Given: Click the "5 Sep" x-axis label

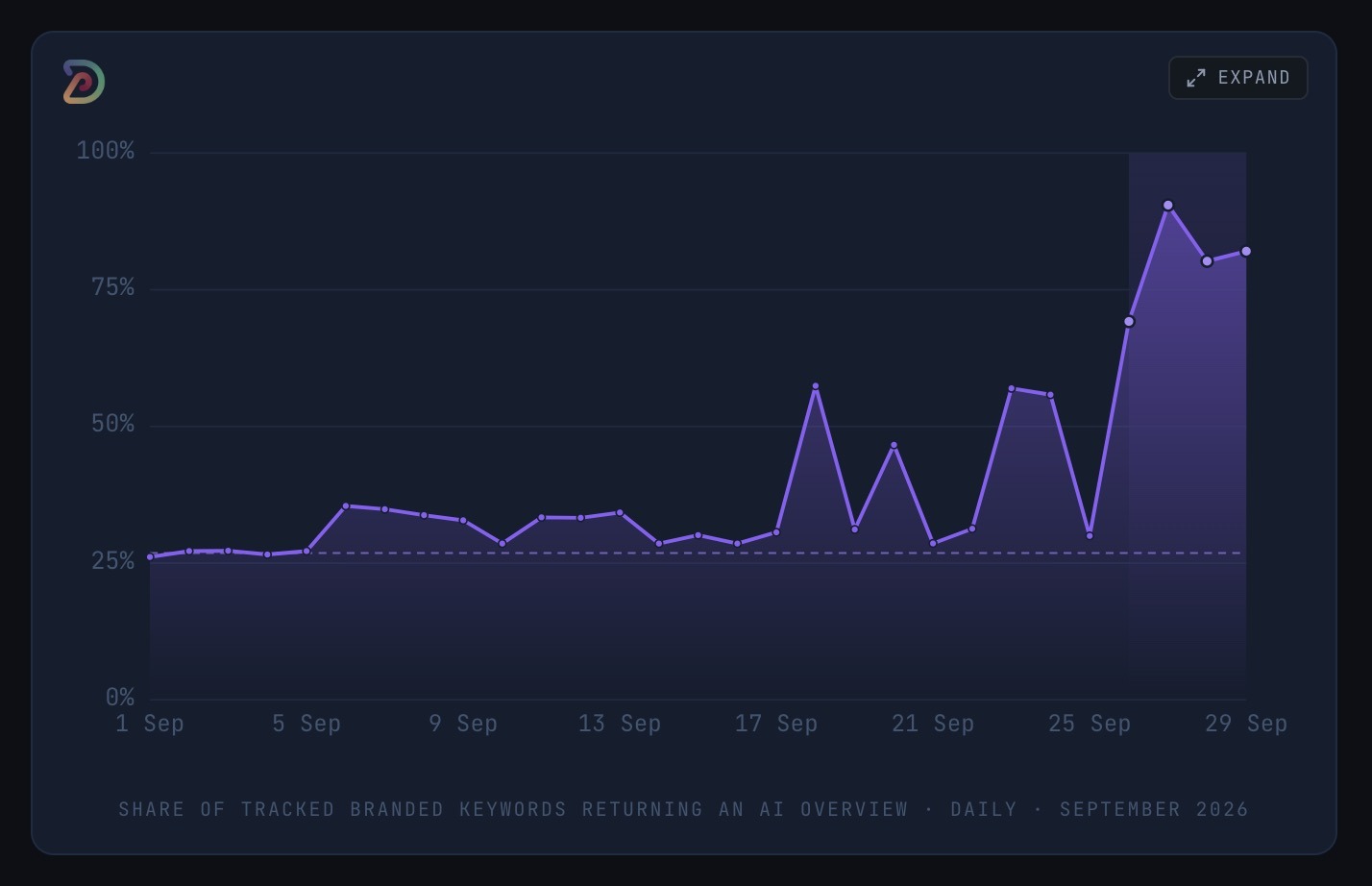Looking at the screenshot, I should click(x=306, y=725).
